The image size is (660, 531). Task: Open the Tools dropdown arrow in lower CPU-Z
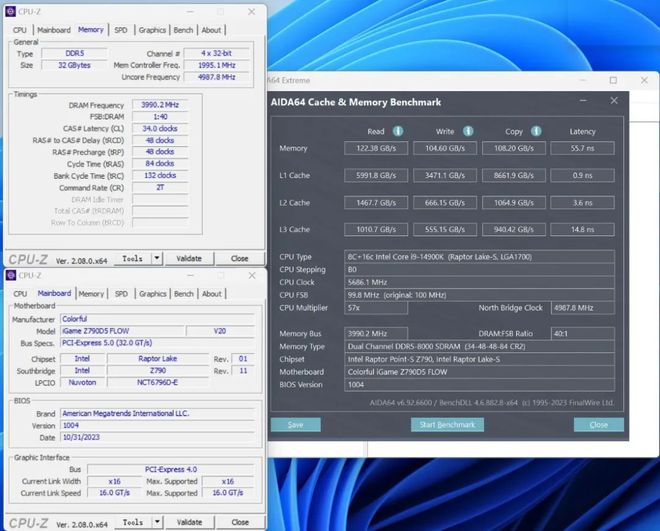tap(157, 522)
